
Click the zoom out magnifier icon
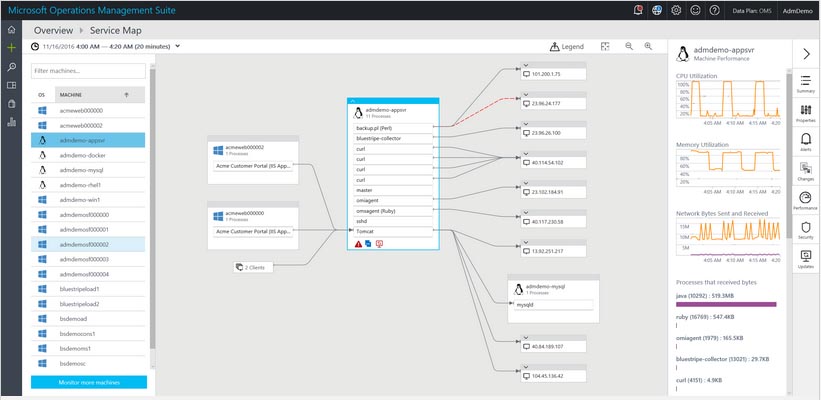pyautogui.click(x=629, y=46)
